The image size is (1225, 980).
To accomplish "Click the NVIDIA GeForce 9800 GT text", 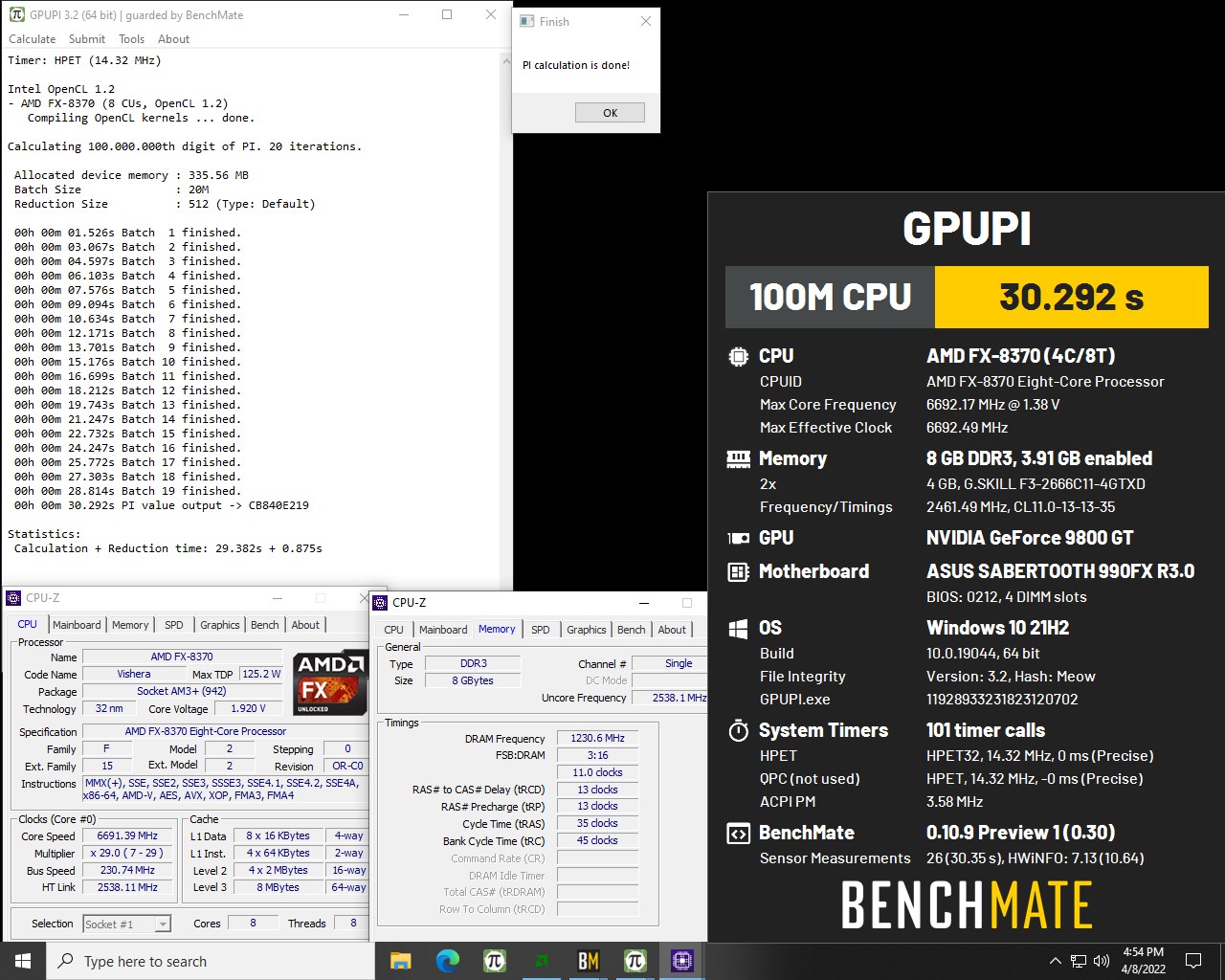I will point(1030,538).
